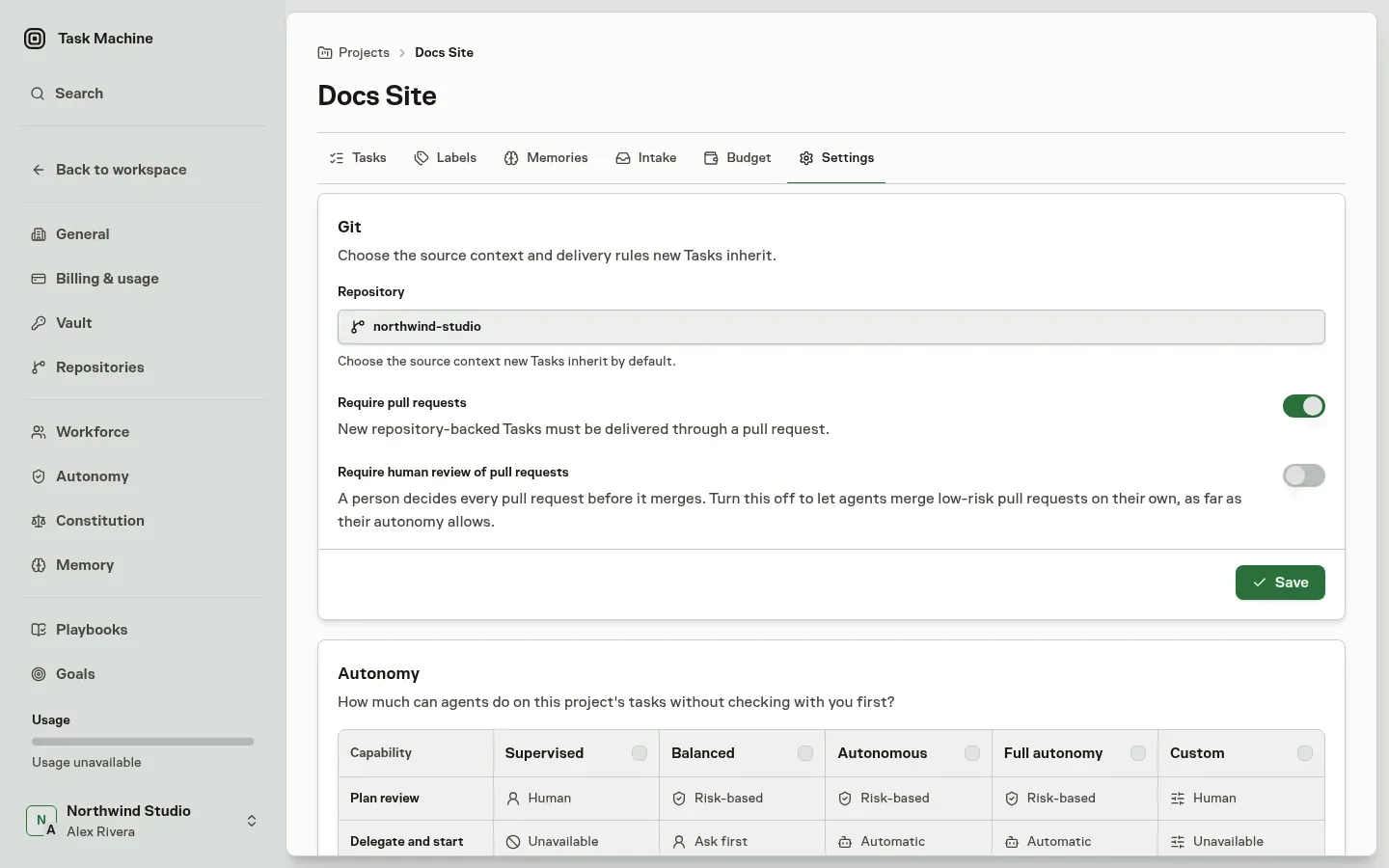Select the Autonomous radio button

click(x=972, y=753)
